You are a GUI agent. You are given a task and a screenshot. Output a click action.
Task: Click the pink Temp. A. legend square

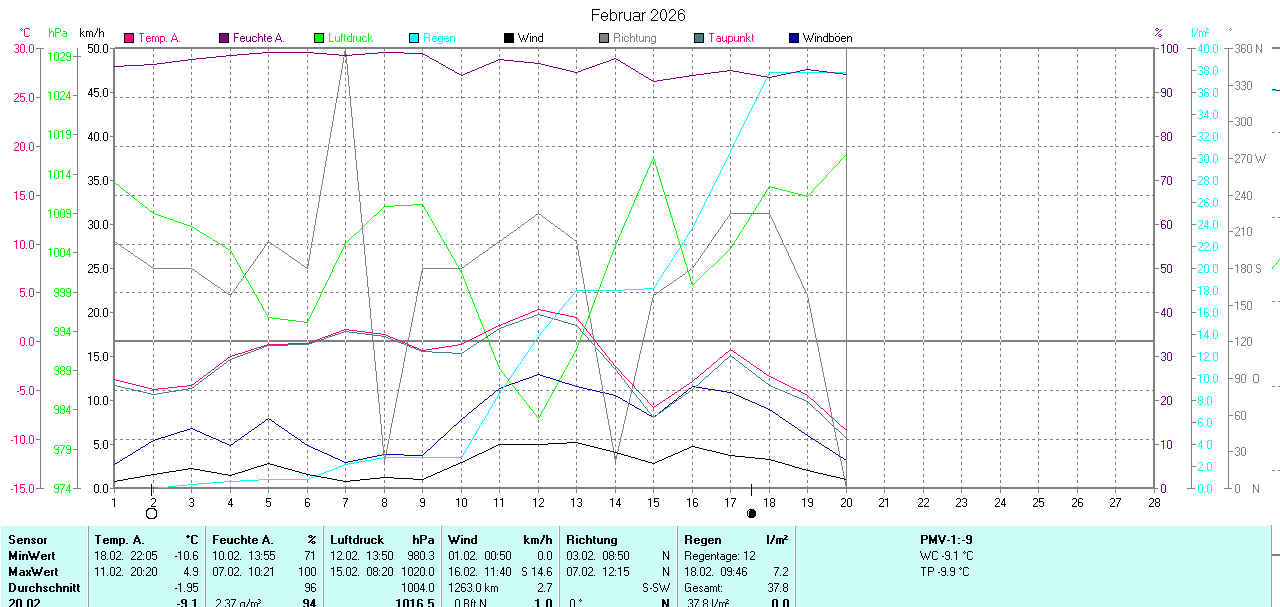(x=129, y=38)
